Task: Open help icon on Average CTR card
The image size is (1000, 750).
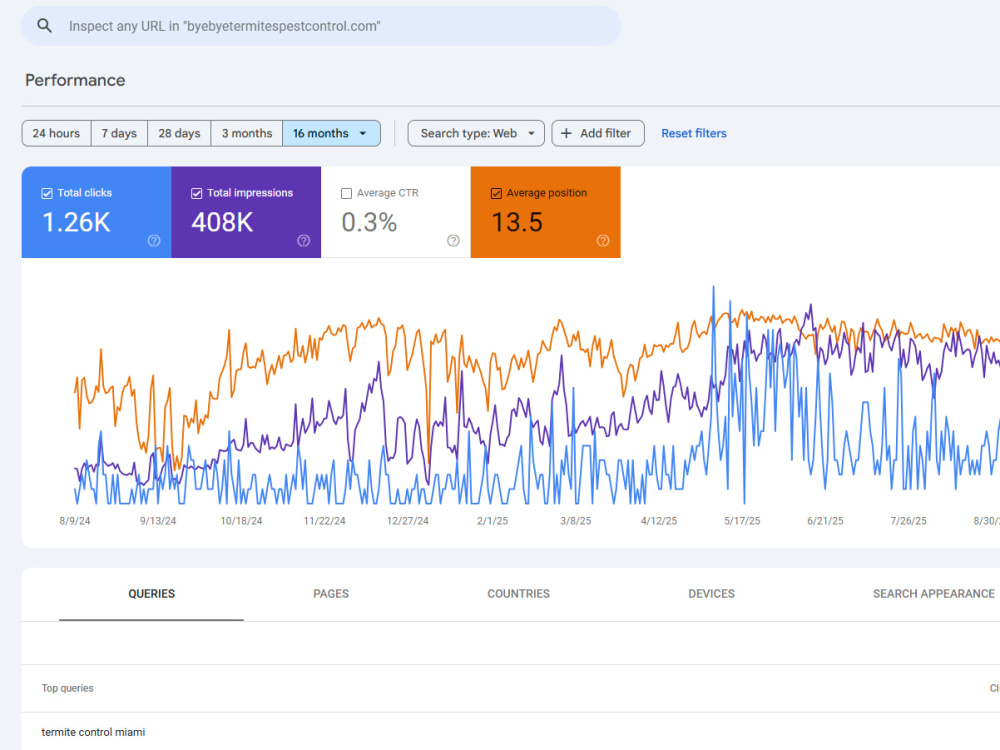Action: [x=453, y=240]
